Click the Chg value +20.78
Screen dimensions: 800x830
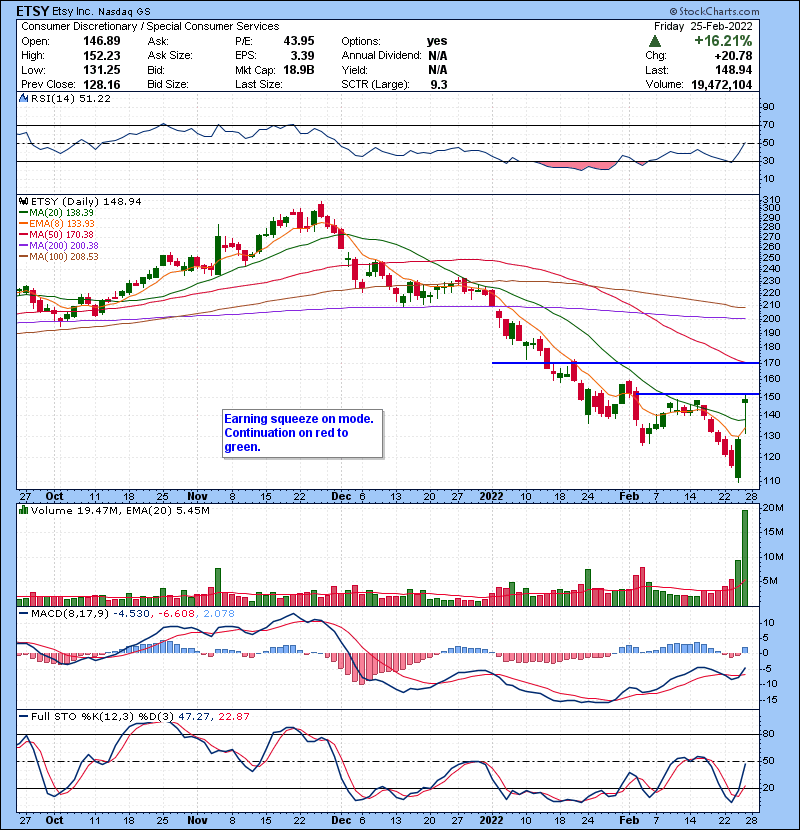point(733,56)
